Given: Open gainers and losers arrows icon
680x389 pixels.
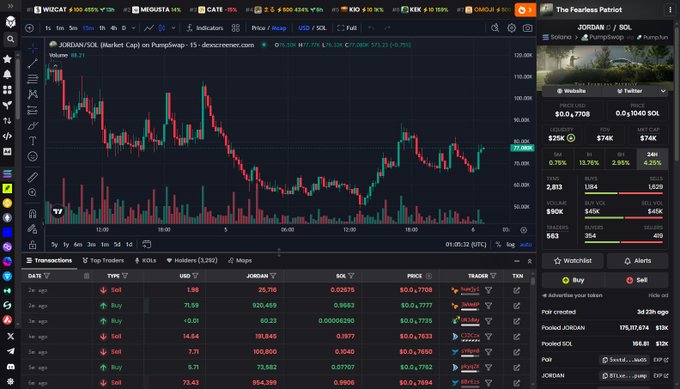Looking at the screenshot, I should (x=7, y=121).
